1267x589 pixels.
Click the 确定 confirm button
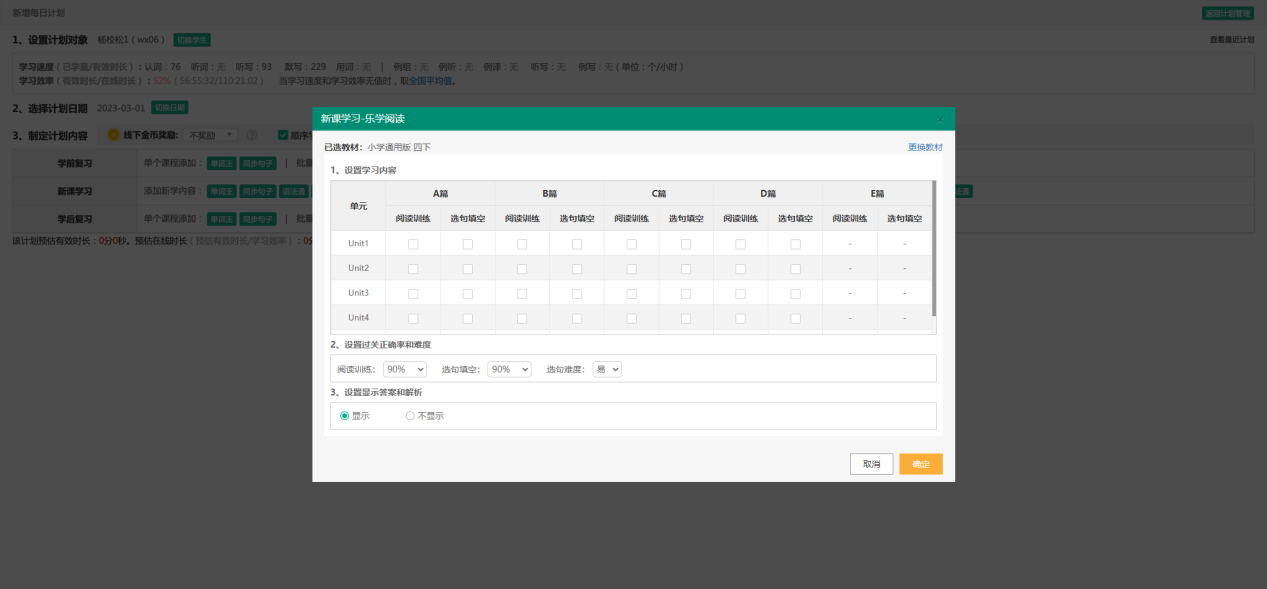coord(920,464)
